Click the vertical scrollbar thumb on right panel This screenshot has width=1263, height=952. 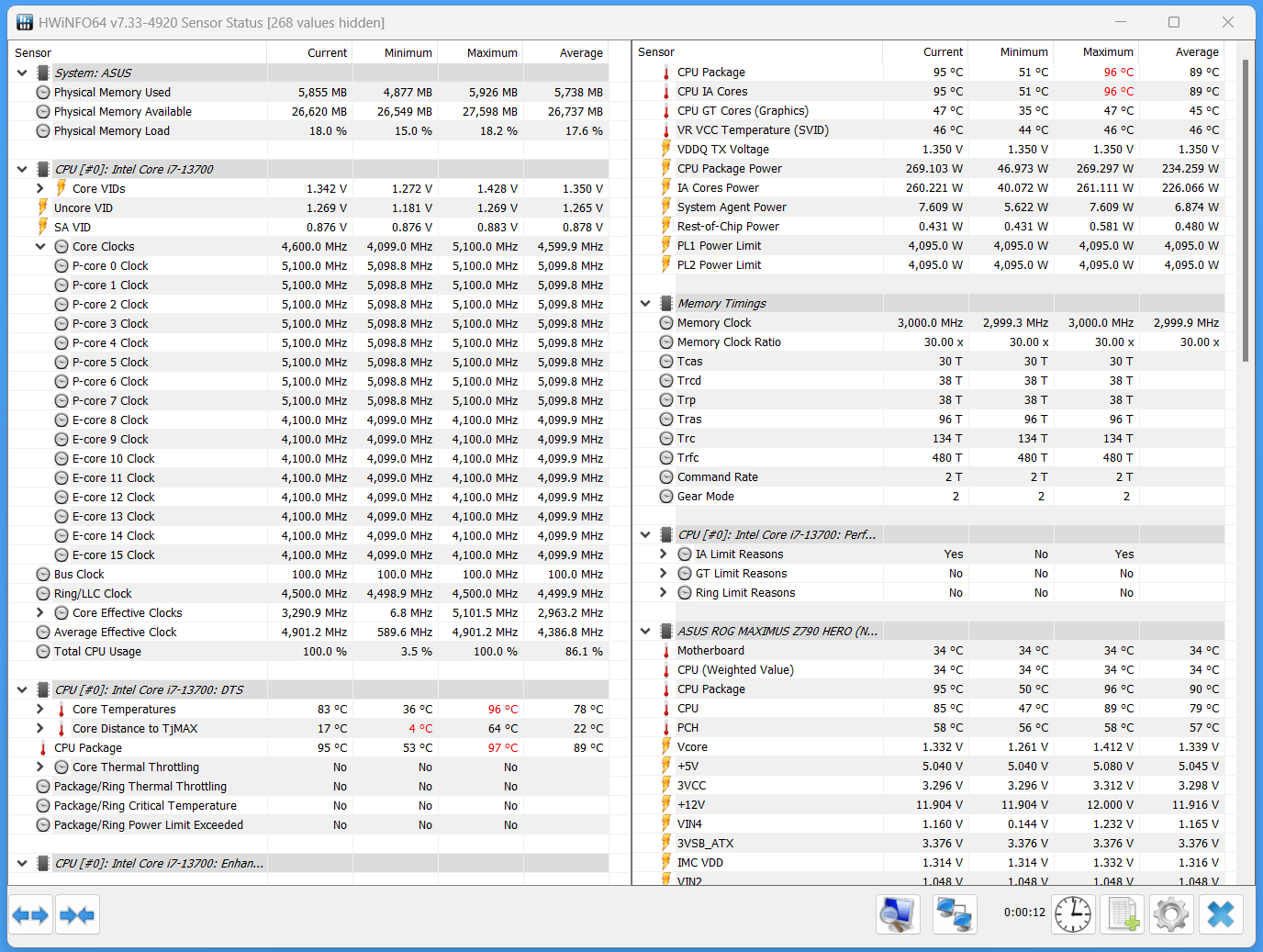pyautogui.click(x=1246, y=210)
